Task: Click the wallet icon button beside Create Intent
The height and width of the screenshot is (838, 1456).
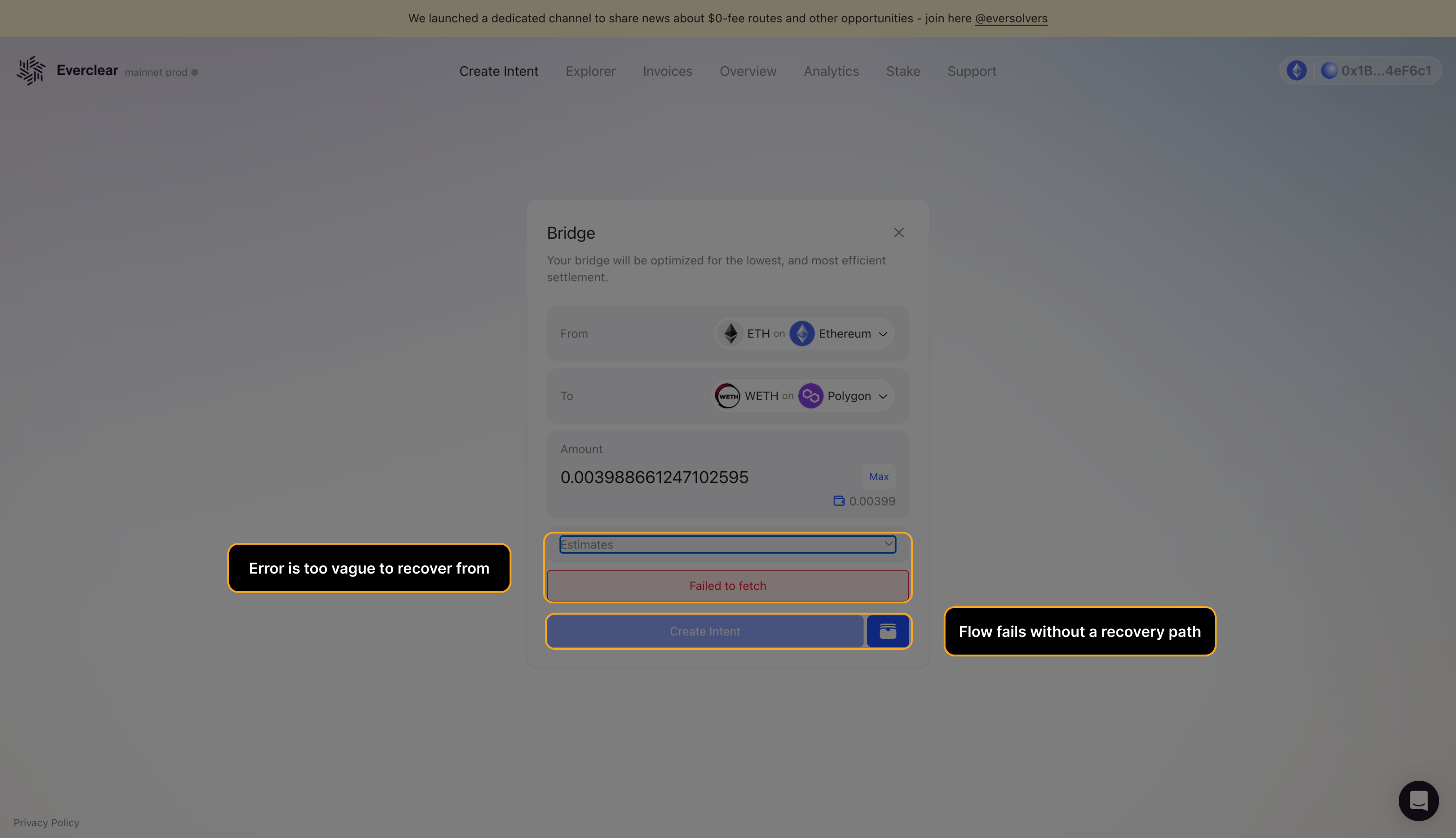Action: click(888, 631)
